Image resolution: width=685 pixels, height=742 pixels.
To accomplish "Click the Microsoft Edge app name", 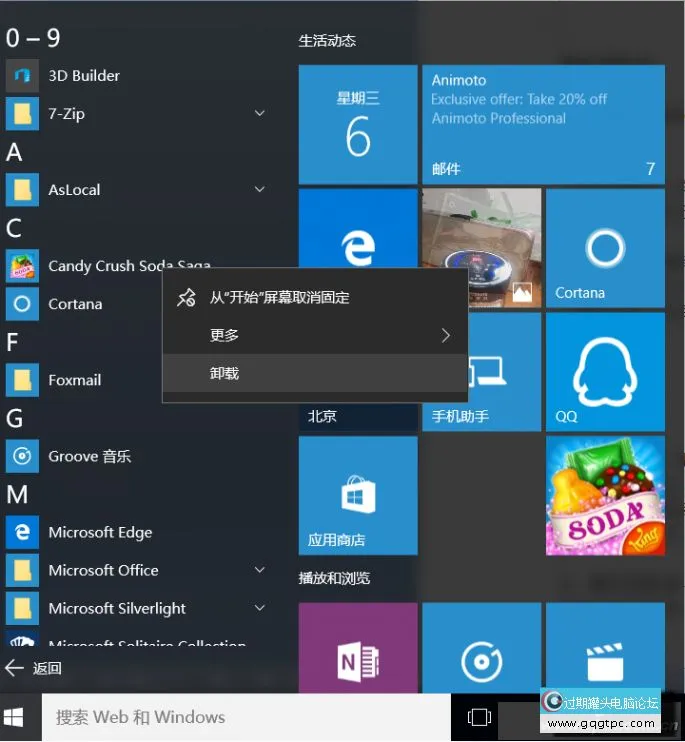I will (x=100, y=533).
